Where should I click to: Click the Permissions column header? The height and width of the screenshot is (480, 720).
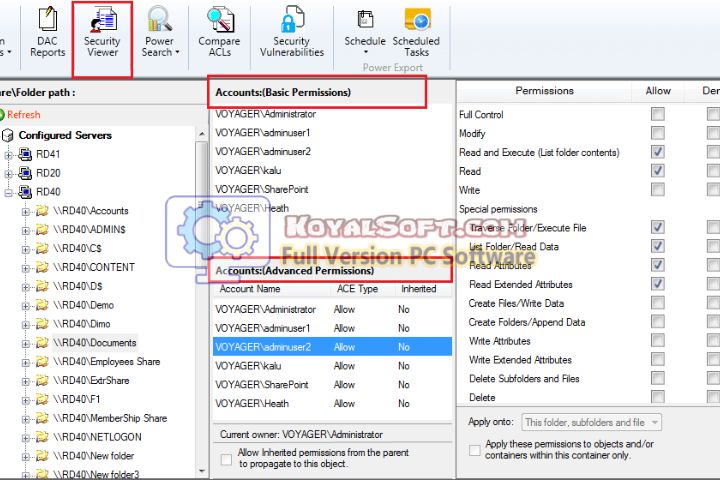point(545,91)
